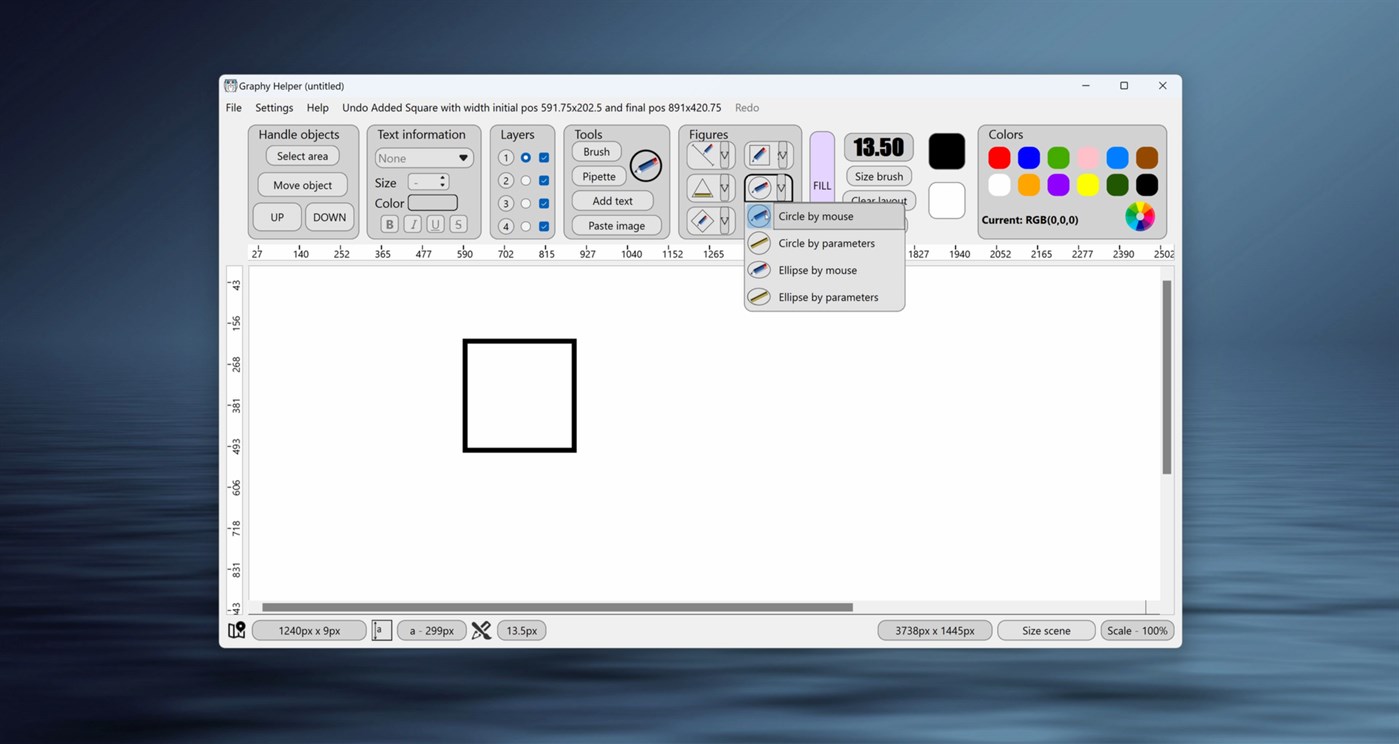Select the Square figure tool

coord(760,154)
